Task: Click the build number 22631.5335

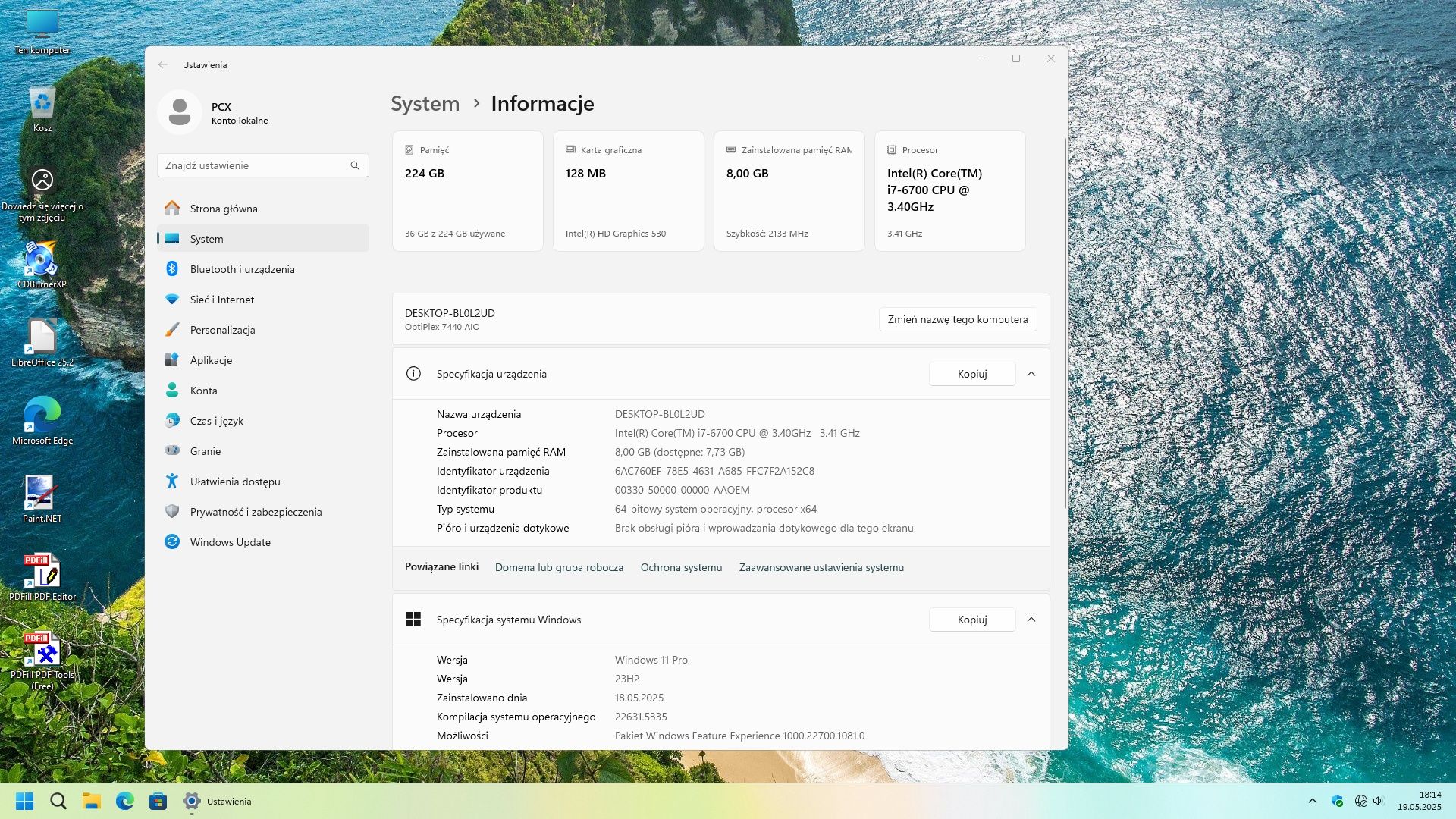Action: point(641,717)
